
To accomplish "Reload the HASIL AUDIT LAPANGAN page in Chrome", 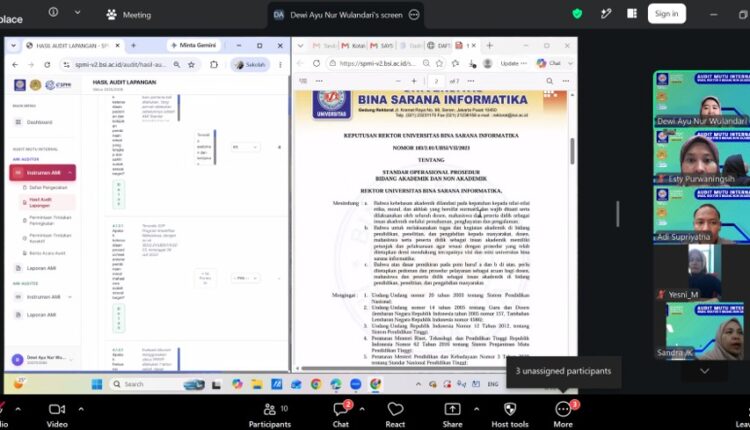I will click(47, 65).
